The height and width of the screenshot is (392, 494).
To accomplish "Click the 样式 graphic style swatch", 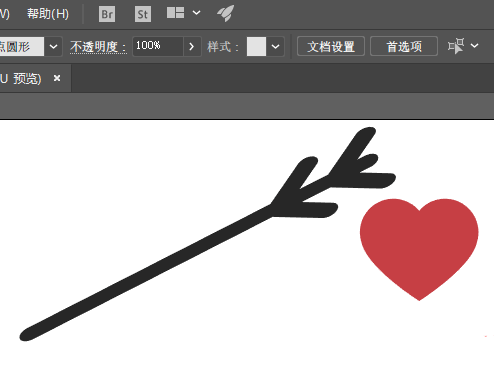I will [256, 46].
